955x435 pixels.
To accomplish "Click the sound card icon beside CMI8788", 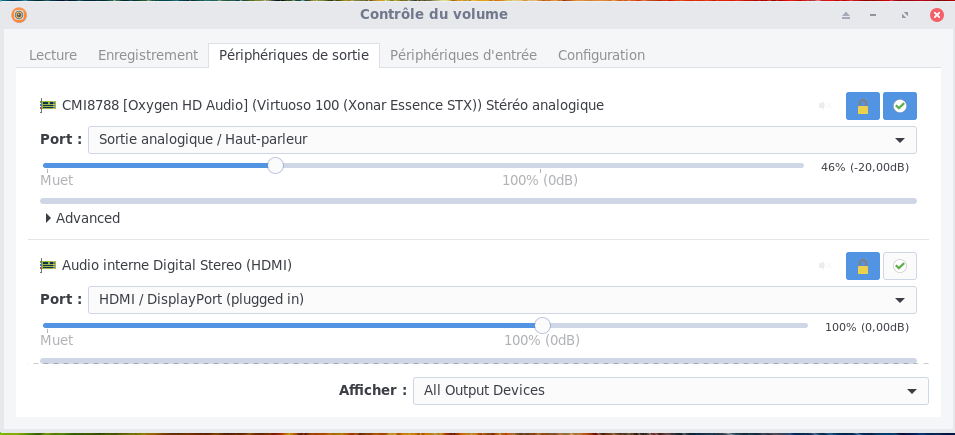I will 47,105.
